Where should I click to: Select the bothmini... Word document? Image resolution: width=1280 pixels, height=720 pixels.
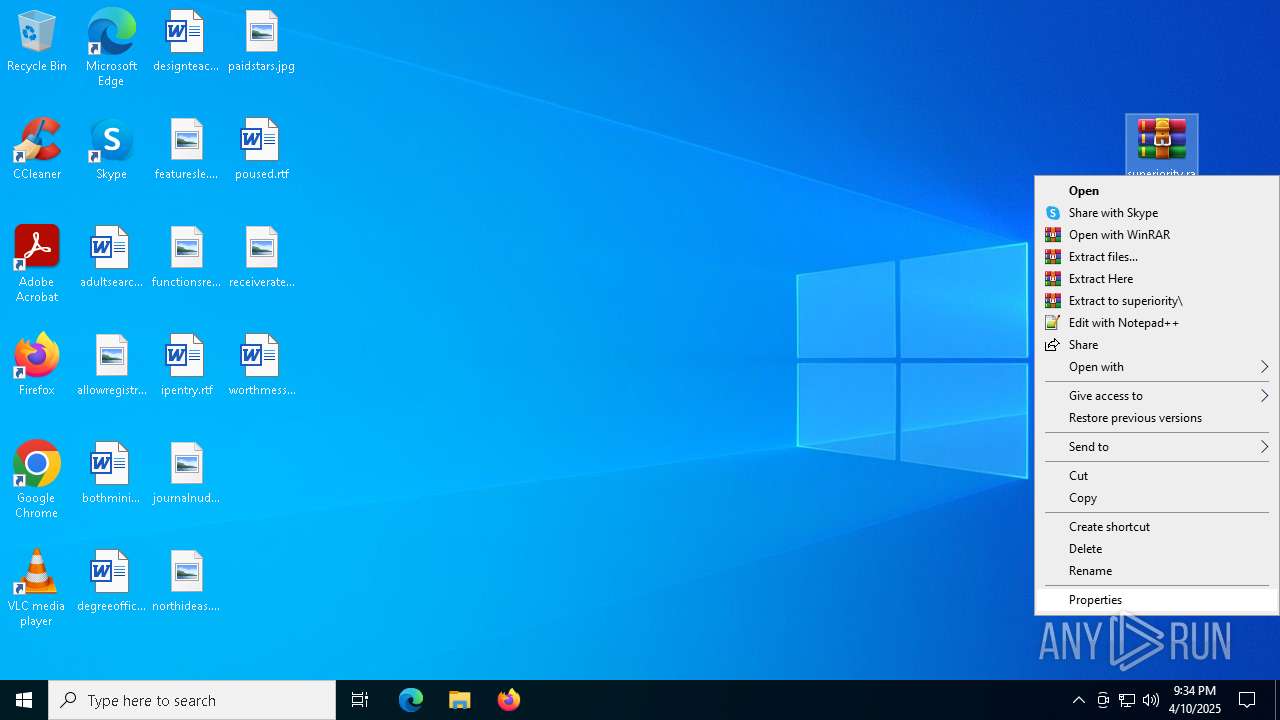(111, 474)
